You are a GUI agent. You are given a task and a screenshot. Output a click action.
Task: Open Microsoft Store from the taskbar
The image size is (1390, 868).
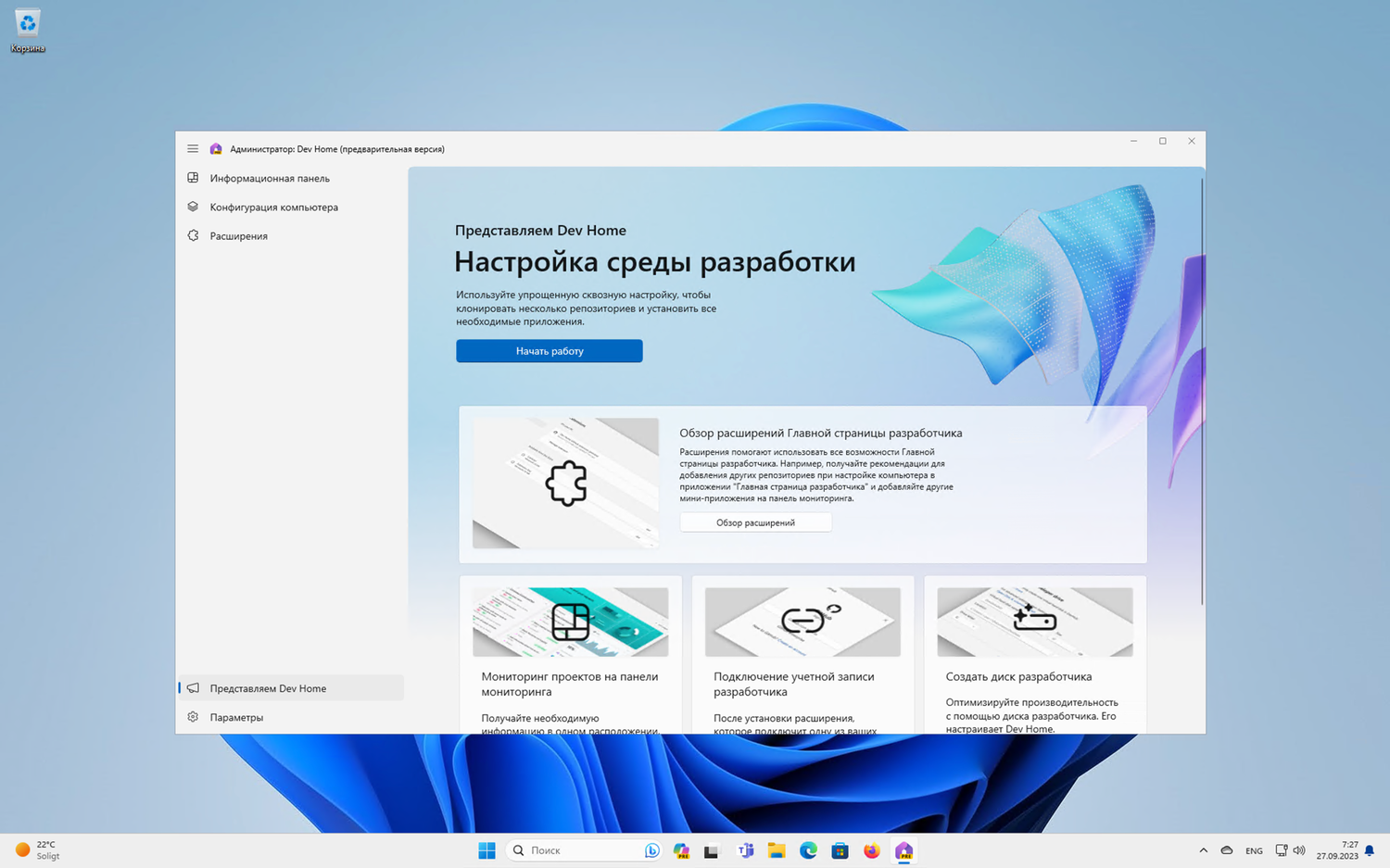[x=840, y=850]
